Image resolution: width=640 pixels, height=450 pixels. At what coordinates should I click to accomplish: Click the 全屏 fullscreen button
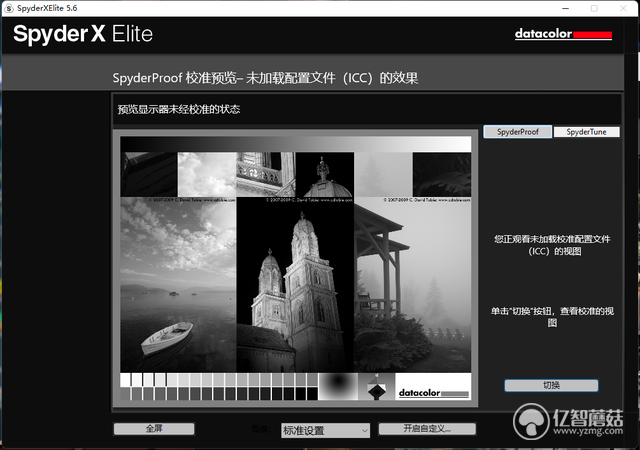pos(154,429)
